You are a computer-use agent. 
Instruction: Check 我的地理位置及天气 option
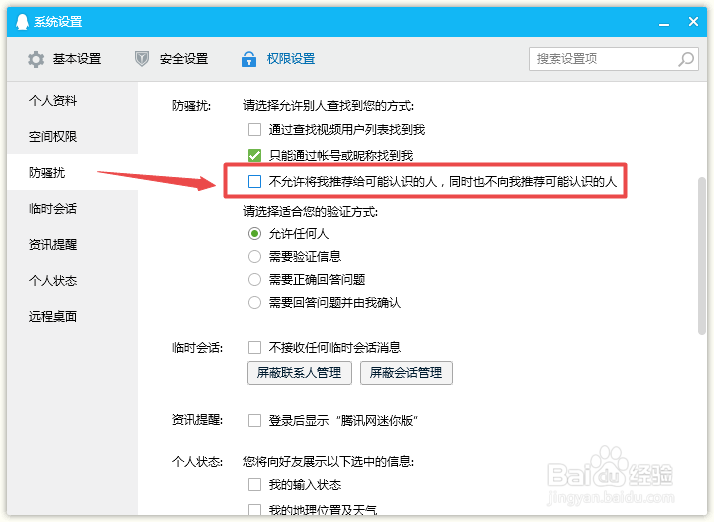pos(254,509)
